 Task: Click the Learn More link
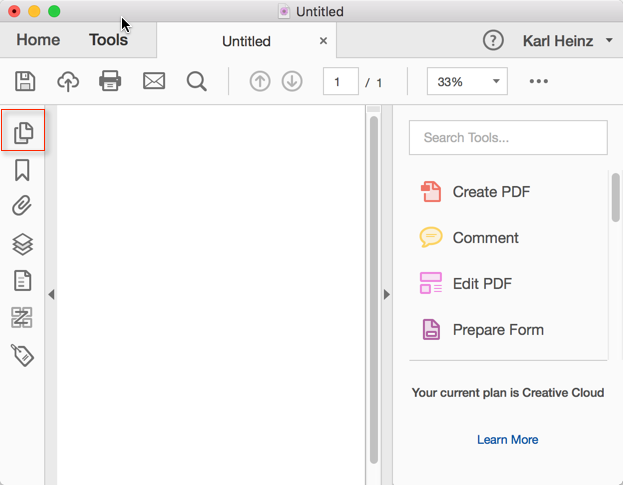tap(507, 439)
